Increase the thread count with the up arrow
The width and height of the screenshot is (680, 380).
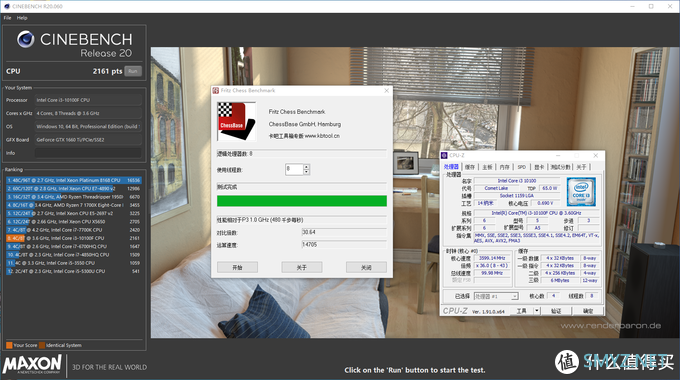[x=306, y=167]
